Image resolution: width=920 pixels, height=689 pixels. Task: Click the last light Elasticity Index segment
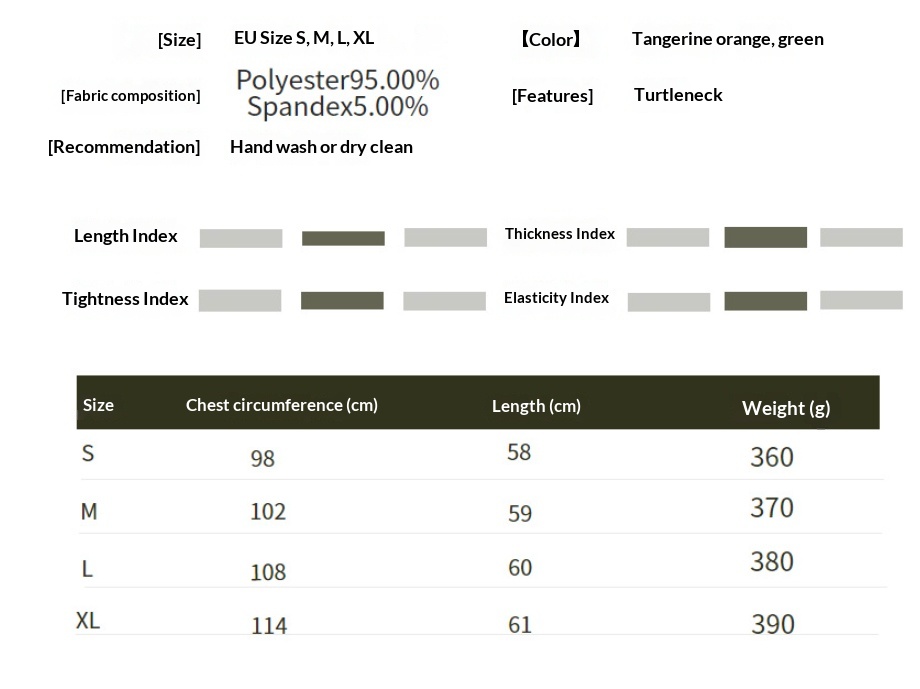[x=861, y=300]
